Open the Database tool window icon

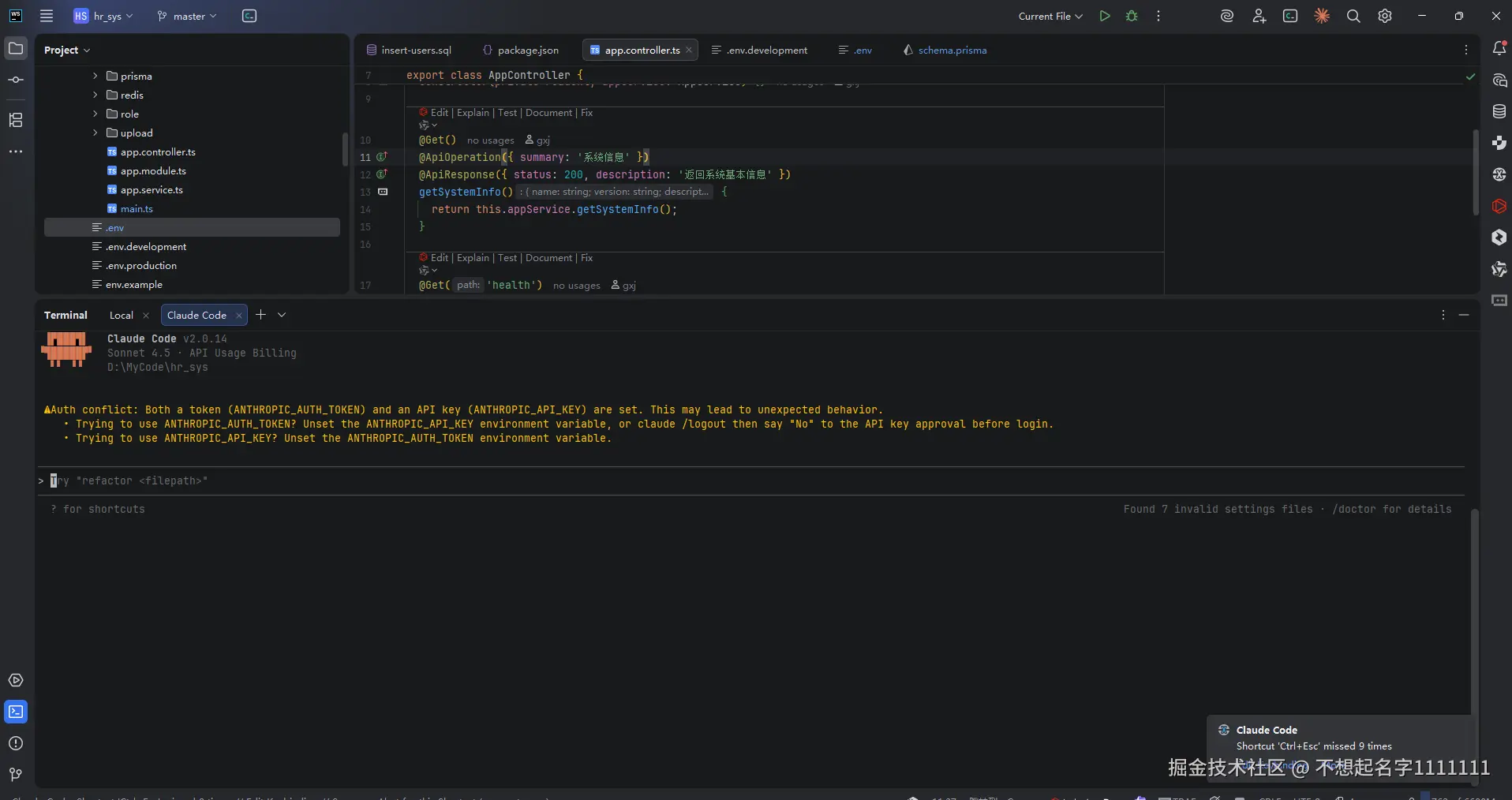(1499, 111)
